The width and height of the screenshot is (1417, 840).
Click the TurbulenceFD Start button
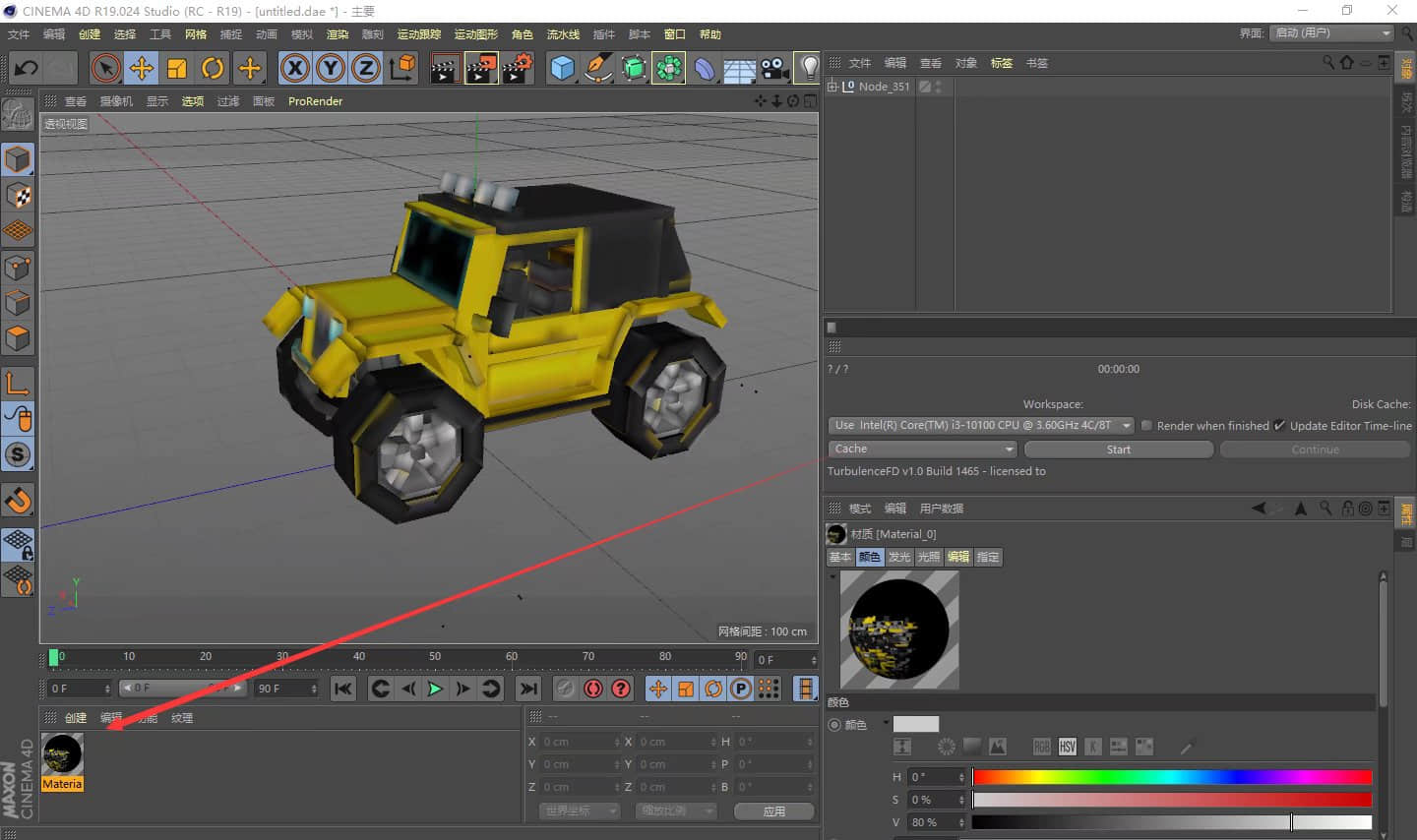point(1119,450)
